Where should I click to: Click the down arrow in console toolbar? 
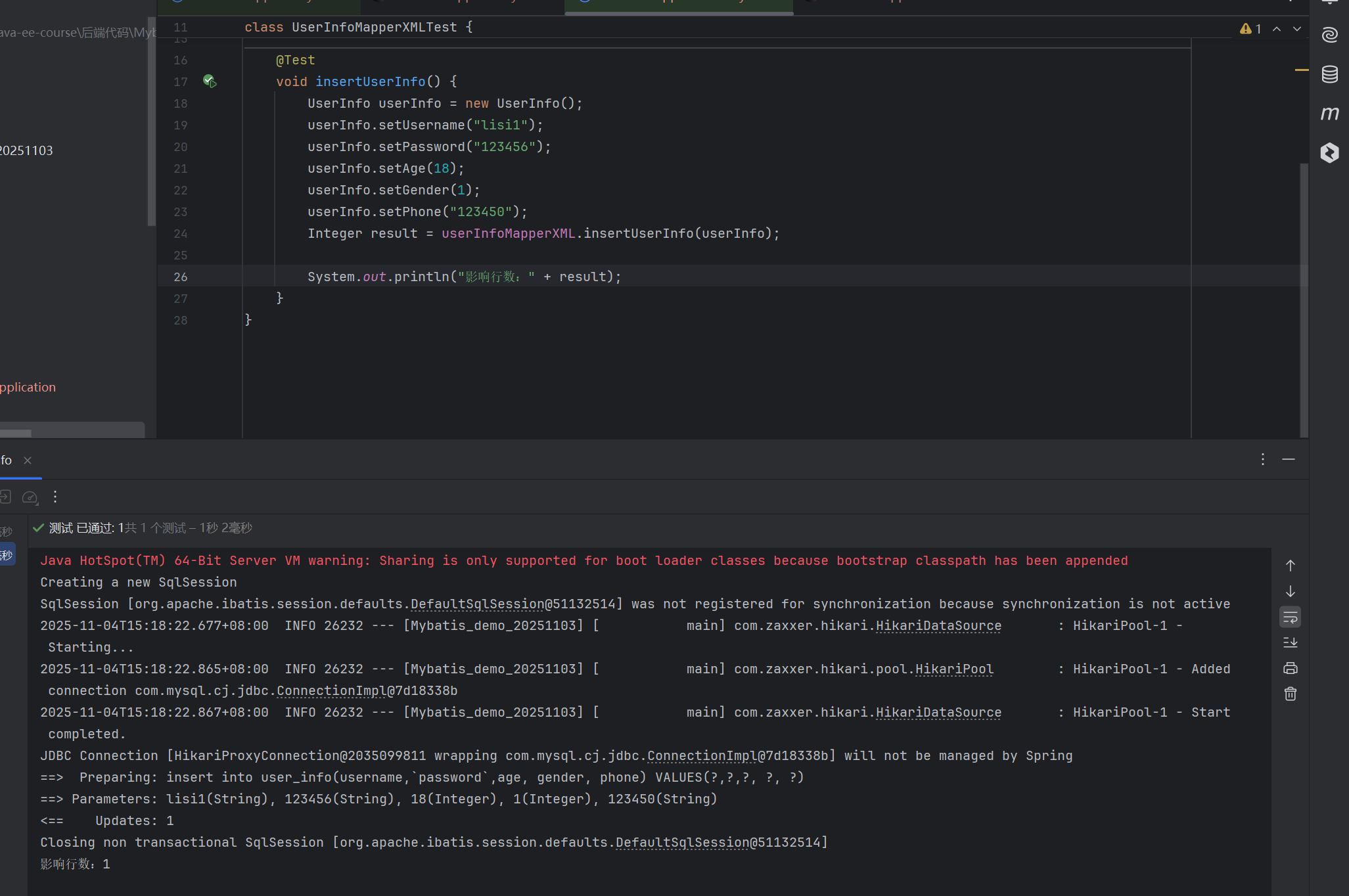1290,591
